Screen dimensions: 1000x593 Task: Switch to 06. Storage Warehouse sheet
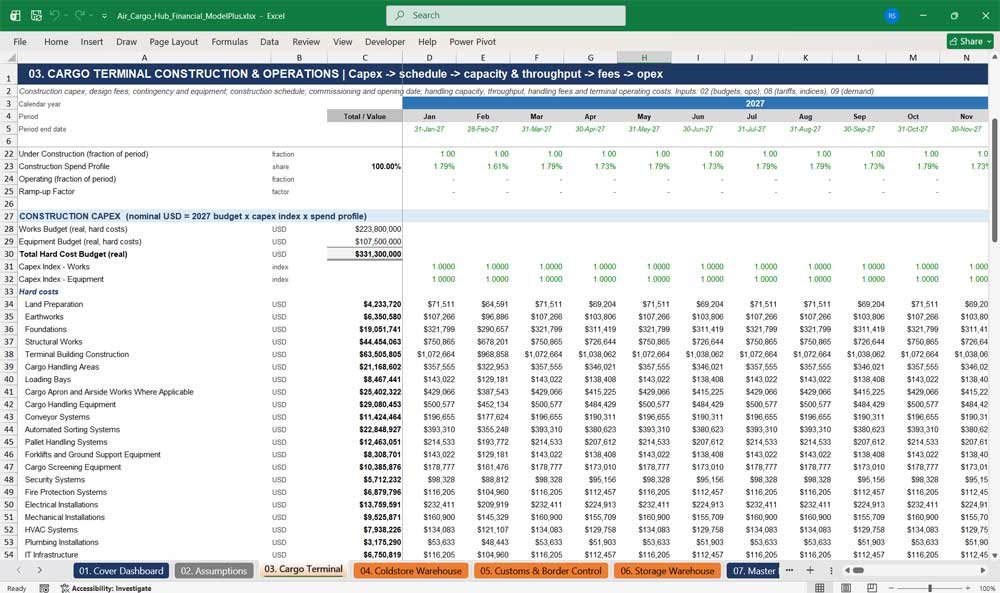click(668, 571)
